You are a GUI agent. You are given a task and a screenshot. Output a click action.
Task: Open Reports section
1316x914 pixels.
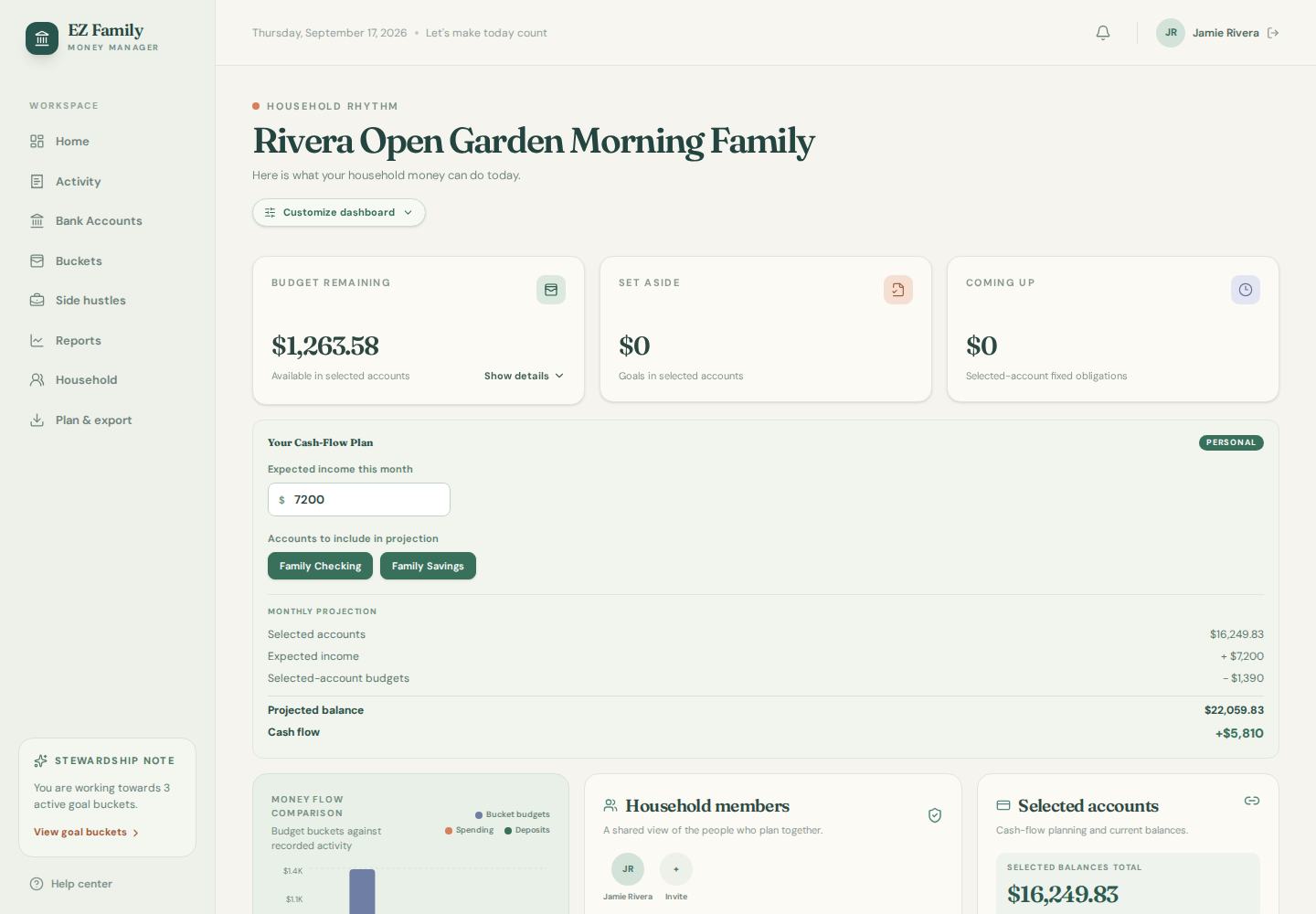108,341
